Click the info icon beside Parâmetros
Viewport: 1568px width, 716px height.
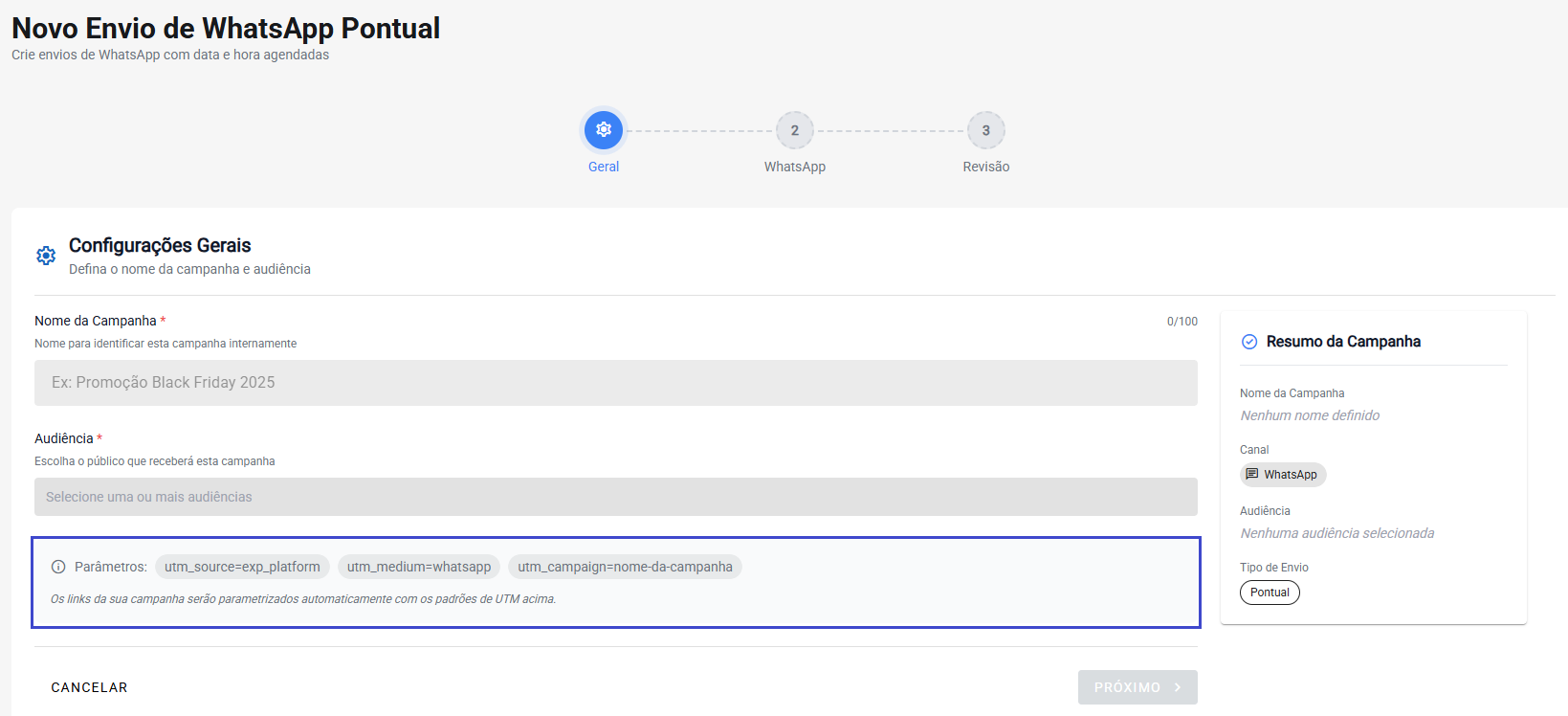pyautogui.click(x=58, y=567)
